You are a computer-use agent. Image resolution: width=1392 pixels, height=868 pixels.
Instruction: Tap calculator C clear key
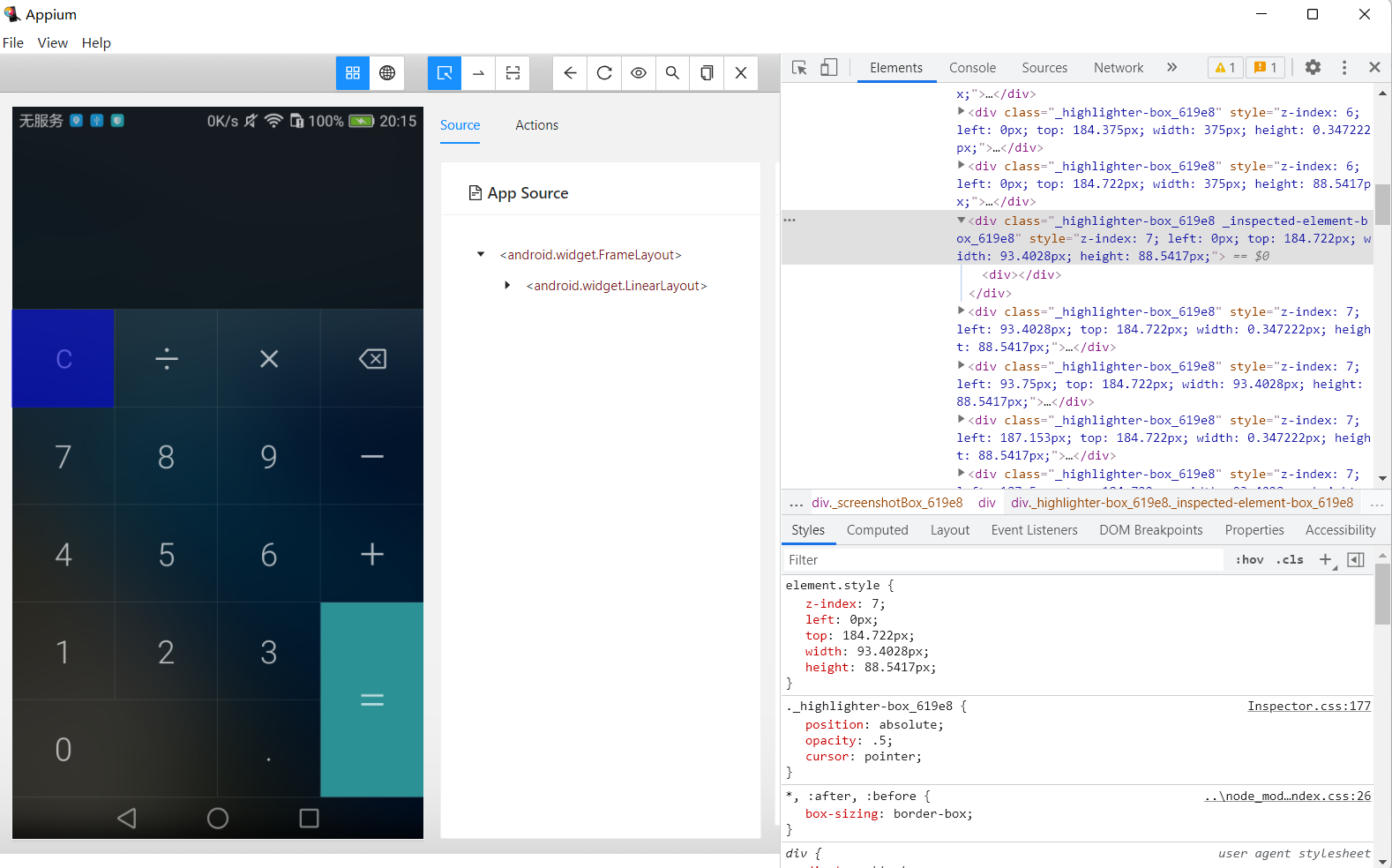point(64,359)
